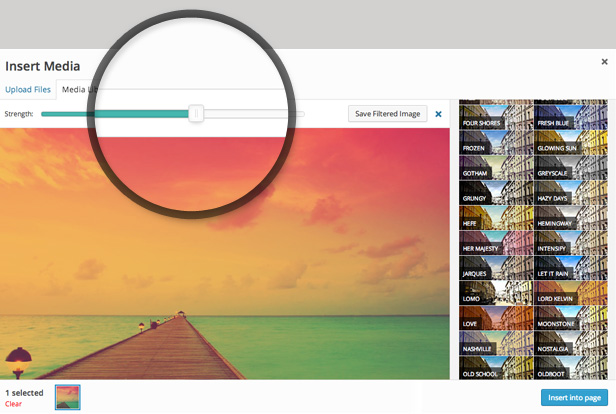Clear the current selection

[13, 404]
